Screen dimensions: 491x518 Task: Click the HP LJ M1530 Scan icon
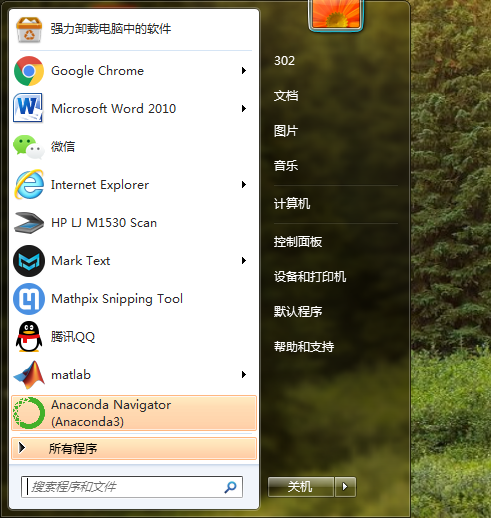29,223
